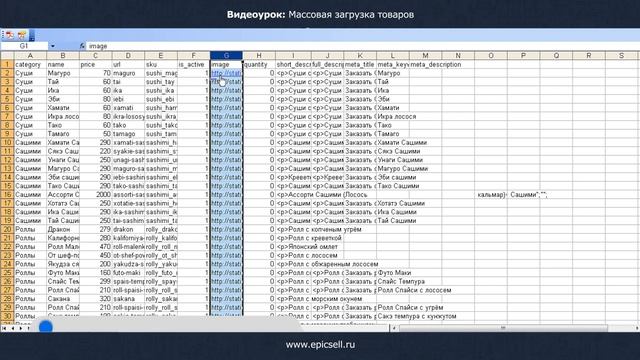Image resolution: width=640 pixels, height=360 pixels.
Task: Click the formula bar containing 'image'
Action: tap(362, 46)
